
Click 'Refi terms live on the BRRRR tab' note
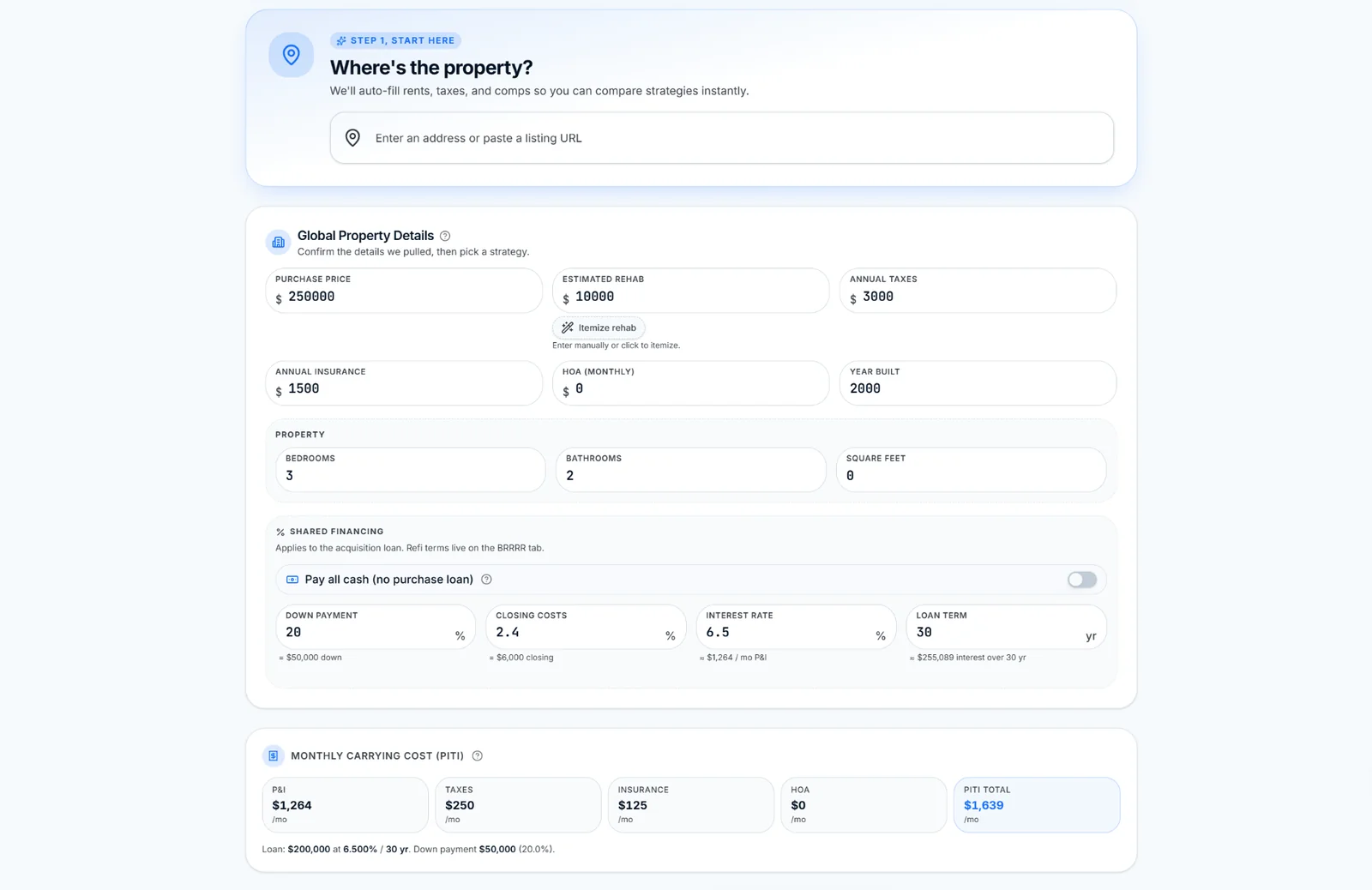click(475, 548)
